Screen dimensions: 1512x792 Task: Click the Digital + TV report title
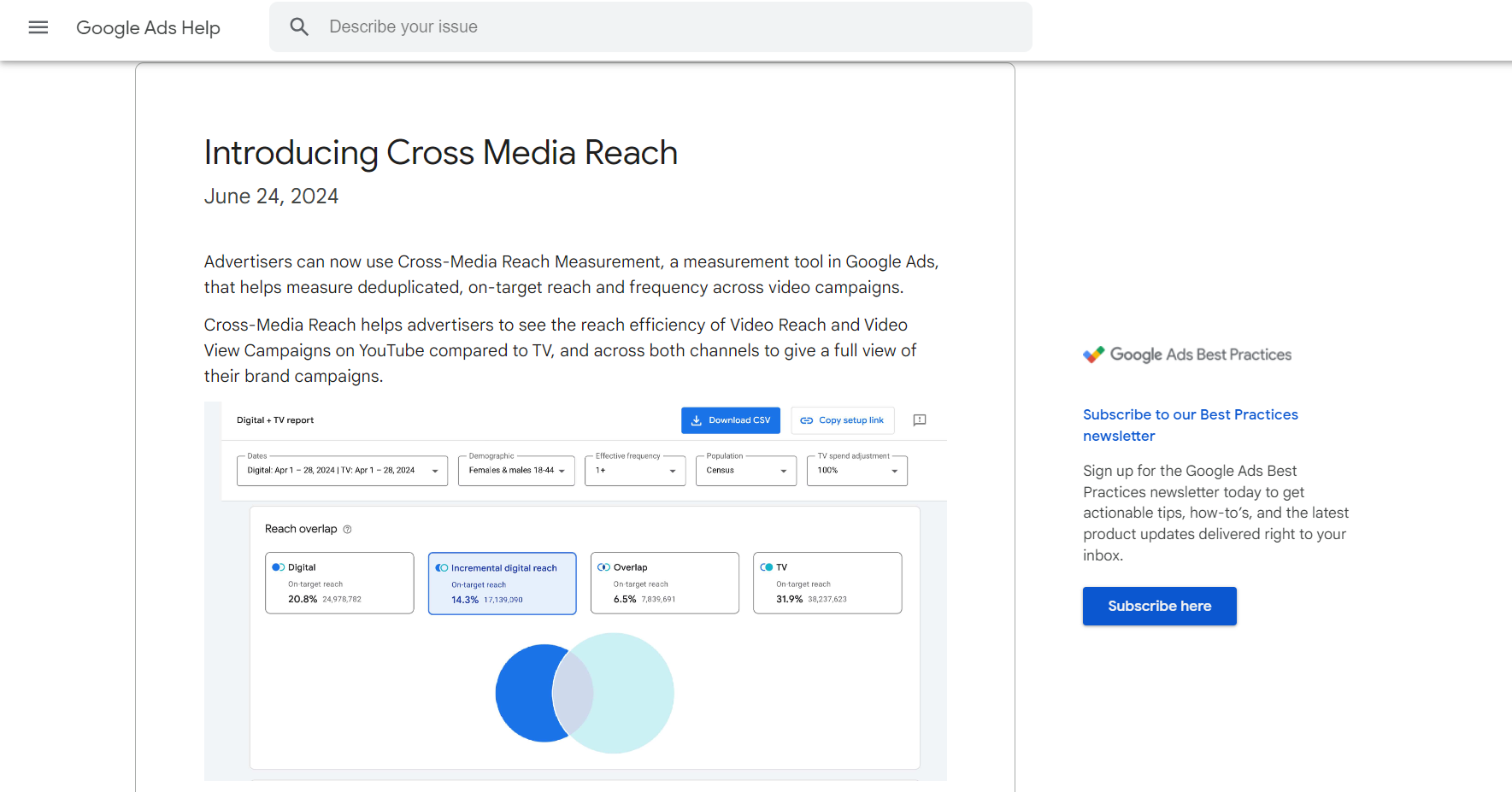coord(275,420)
